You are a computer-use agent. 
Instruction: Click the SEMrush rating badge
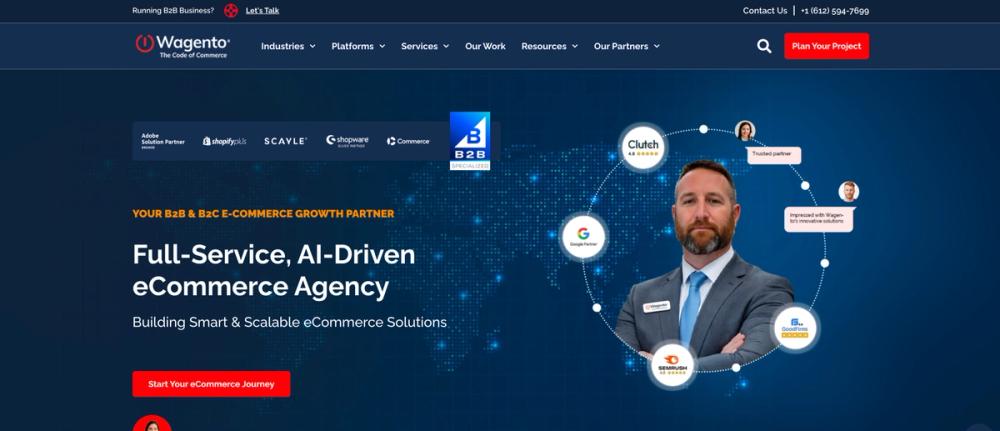click(x=672, y=365)
